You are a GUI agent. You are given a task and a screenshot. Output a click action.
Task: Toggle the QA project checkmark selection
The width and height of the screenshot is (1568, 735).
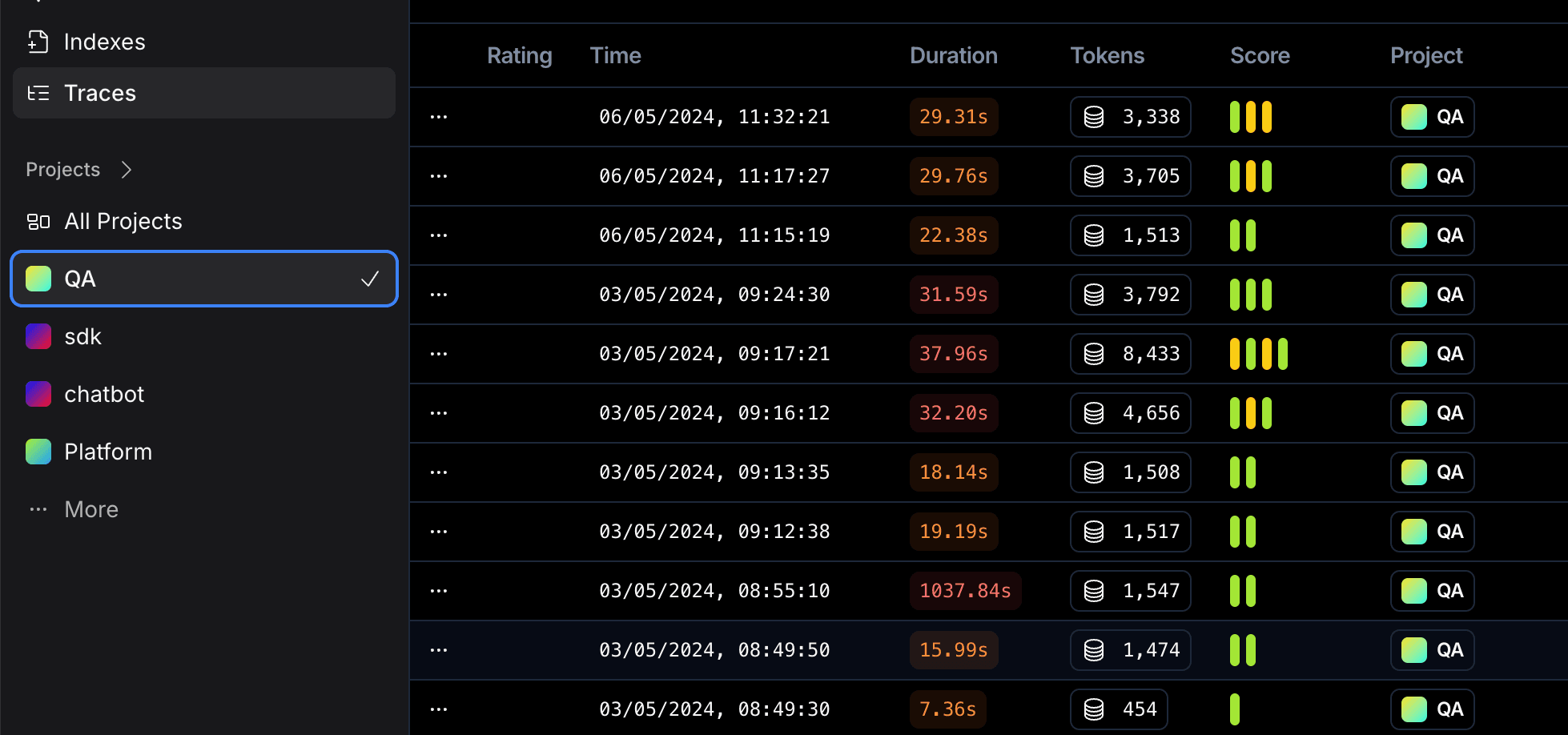point(370,279)
